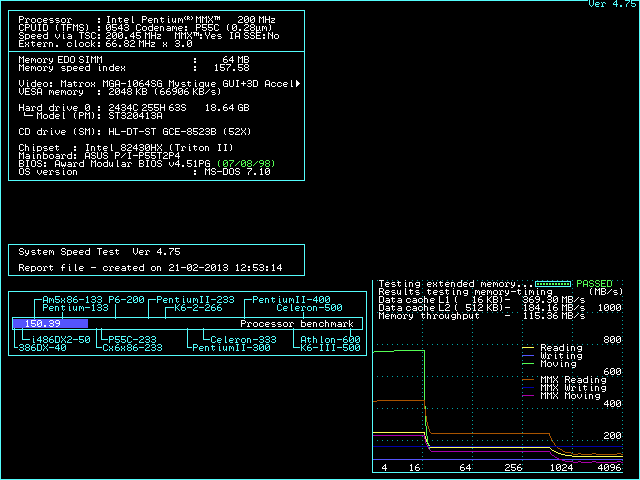Click the green BIOS date (07/08/98)
Viewport: 640px width, 480px height.
[x=246, y=164]
